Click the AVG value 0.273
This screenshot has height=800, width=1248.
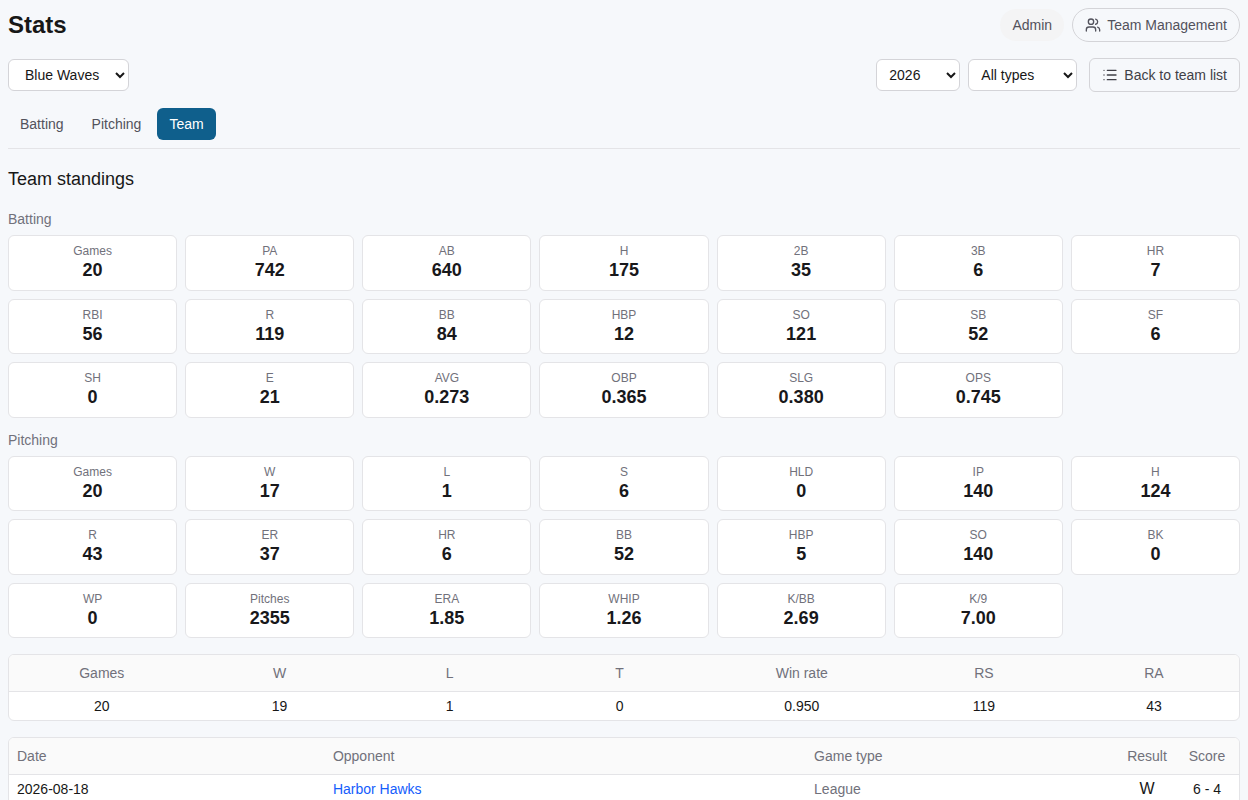447,397
